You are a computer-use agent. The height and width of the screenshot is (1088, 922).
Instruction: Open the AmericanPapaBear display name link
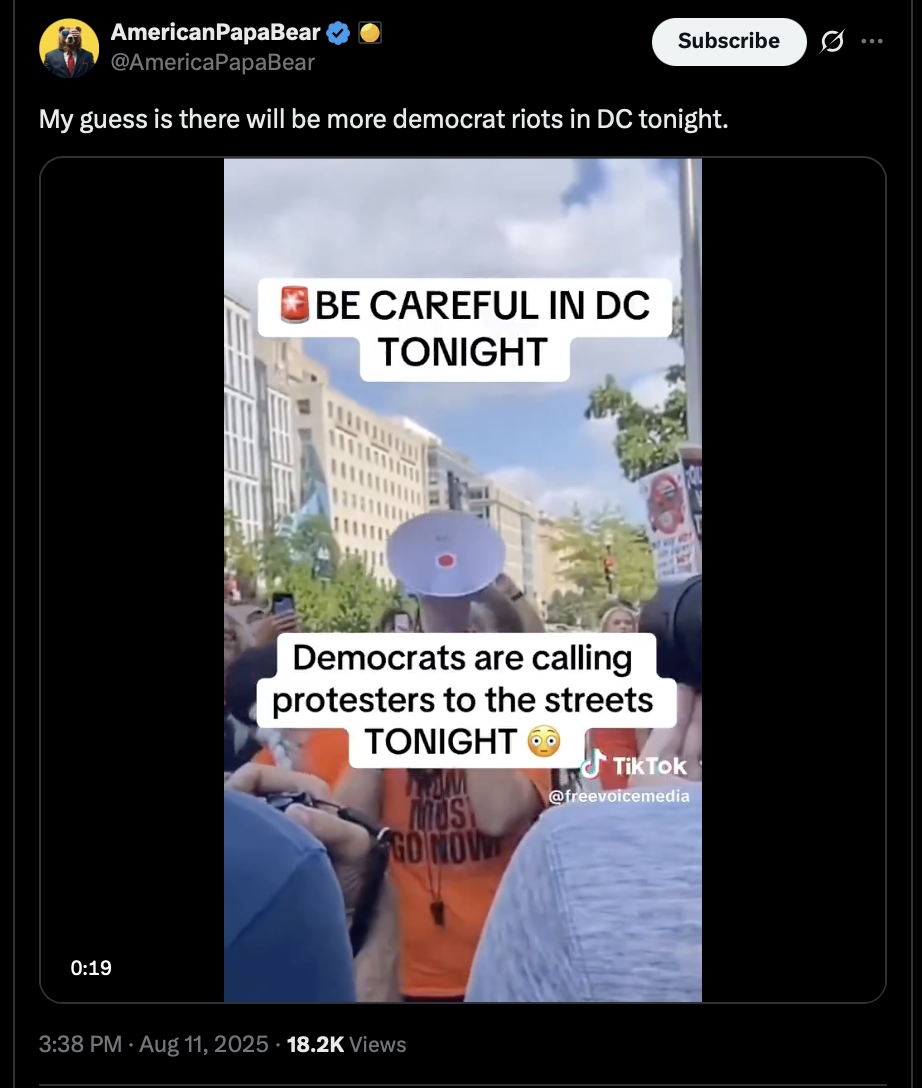[x=215, y=32]
